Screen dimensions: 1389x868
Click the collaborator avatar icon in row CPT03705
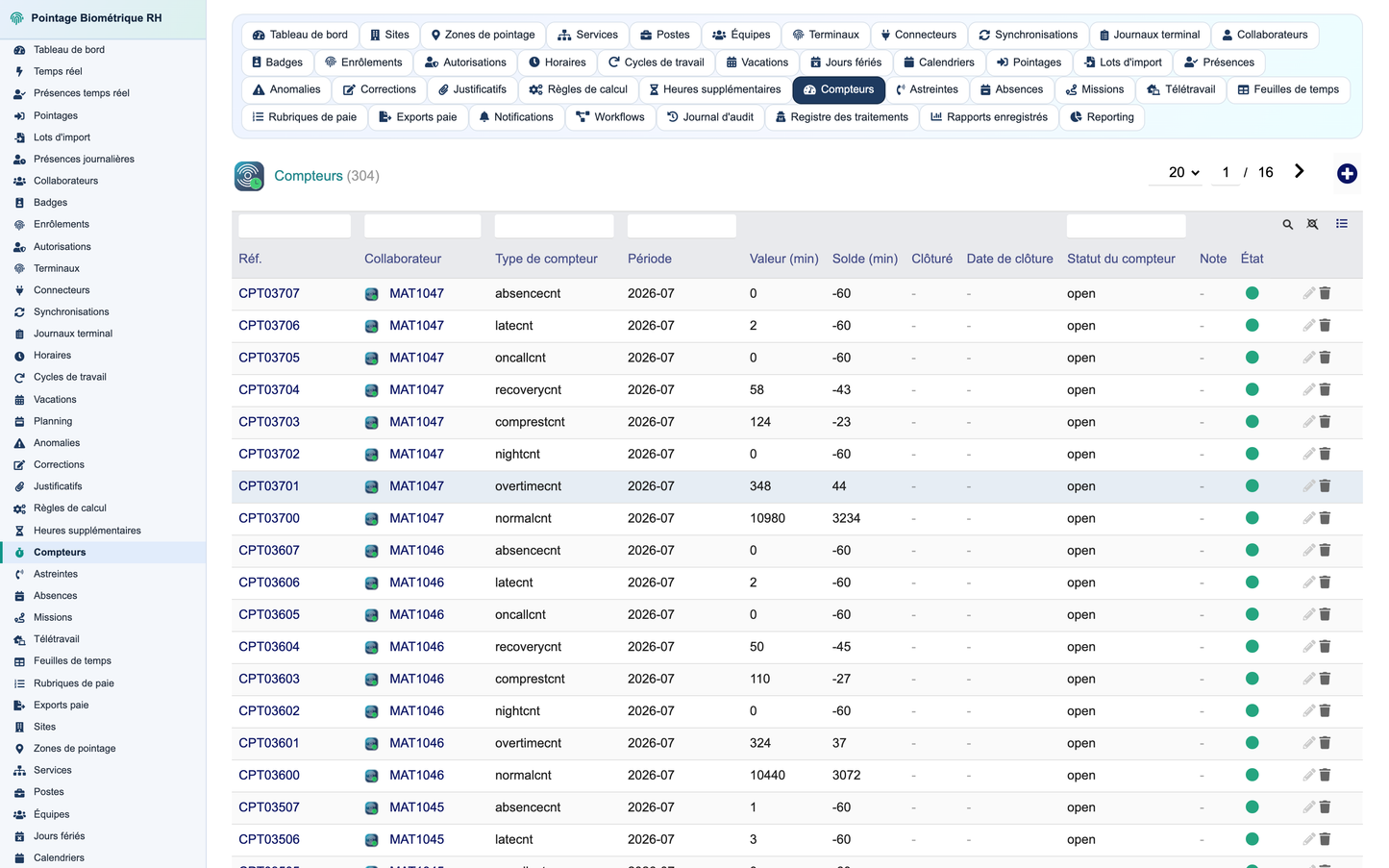tap(371, 358)
